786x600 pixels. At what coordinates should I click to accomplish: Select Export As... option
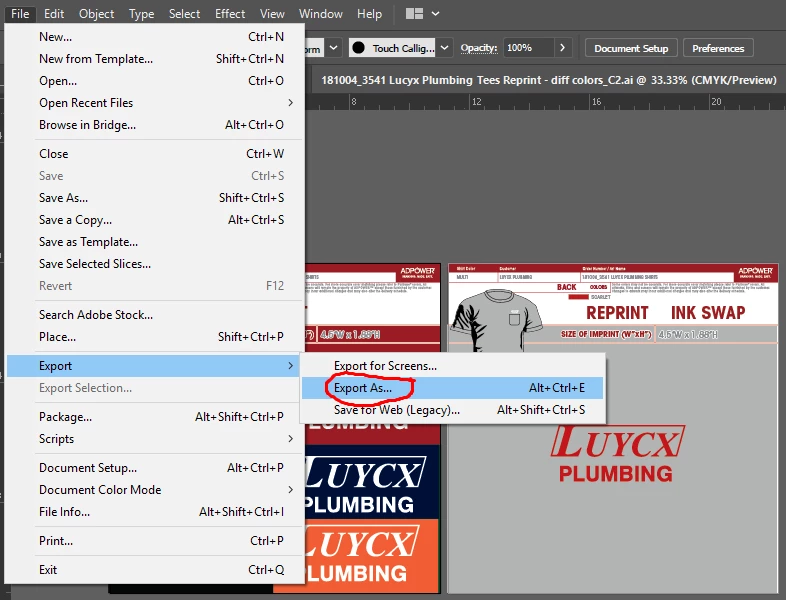452,388
